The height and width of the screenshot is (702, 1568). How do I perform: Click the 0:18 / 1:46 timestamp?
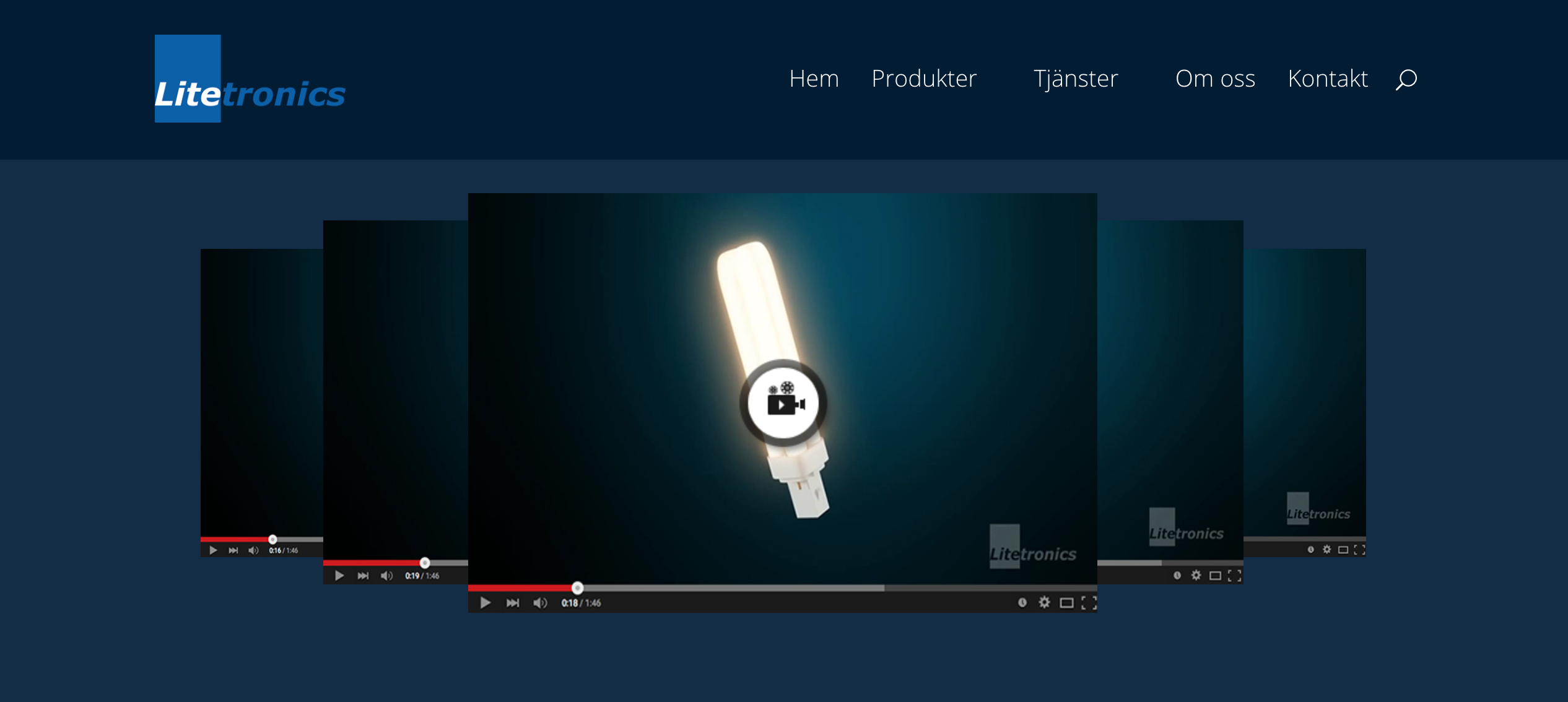point(581,603)
